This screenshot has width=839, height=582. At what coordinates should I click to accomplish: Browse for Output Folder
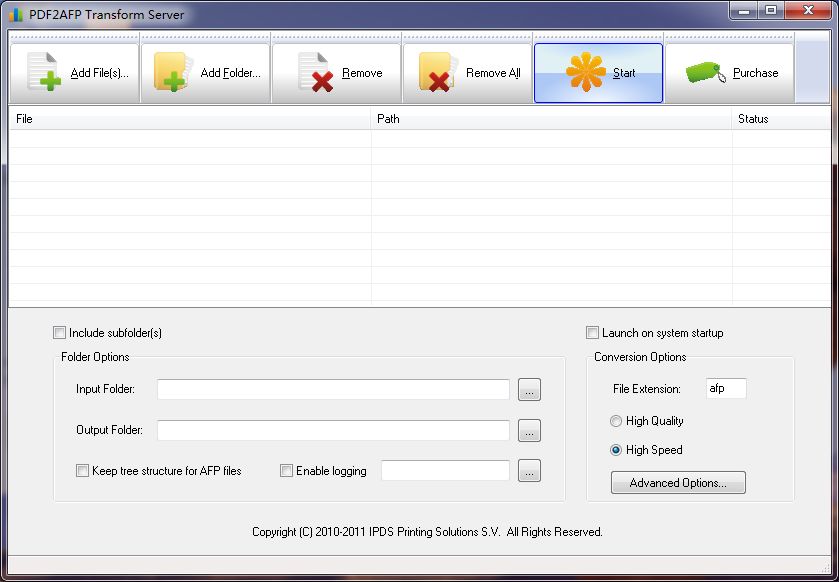click(529, 431)
